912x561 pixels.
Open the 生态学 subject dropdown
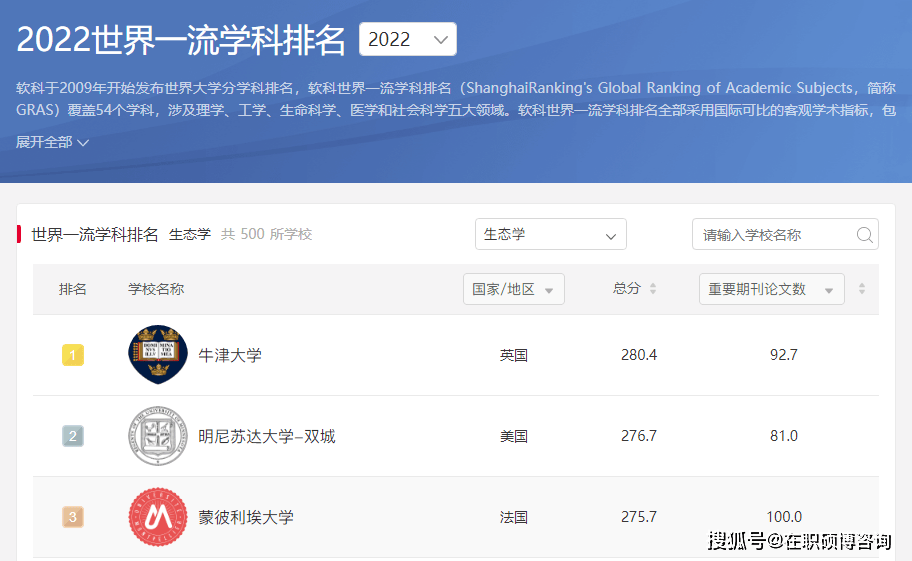point(550,234)
